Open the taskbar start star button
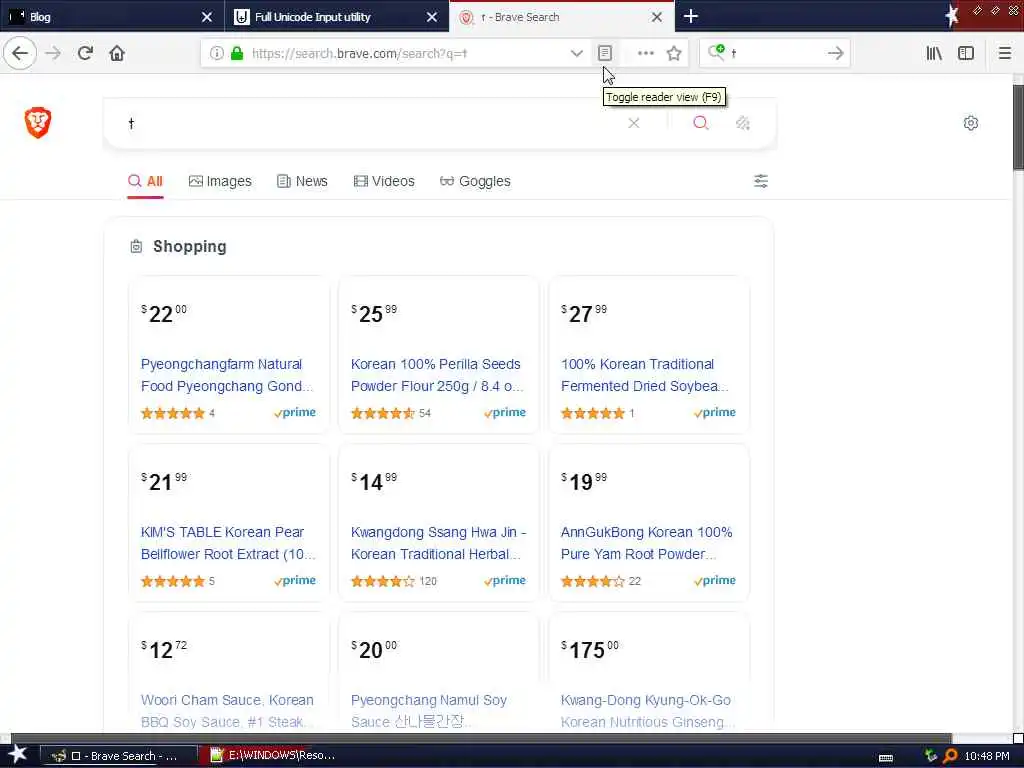This screenshot has height=768, width=1024. (17, 755)
